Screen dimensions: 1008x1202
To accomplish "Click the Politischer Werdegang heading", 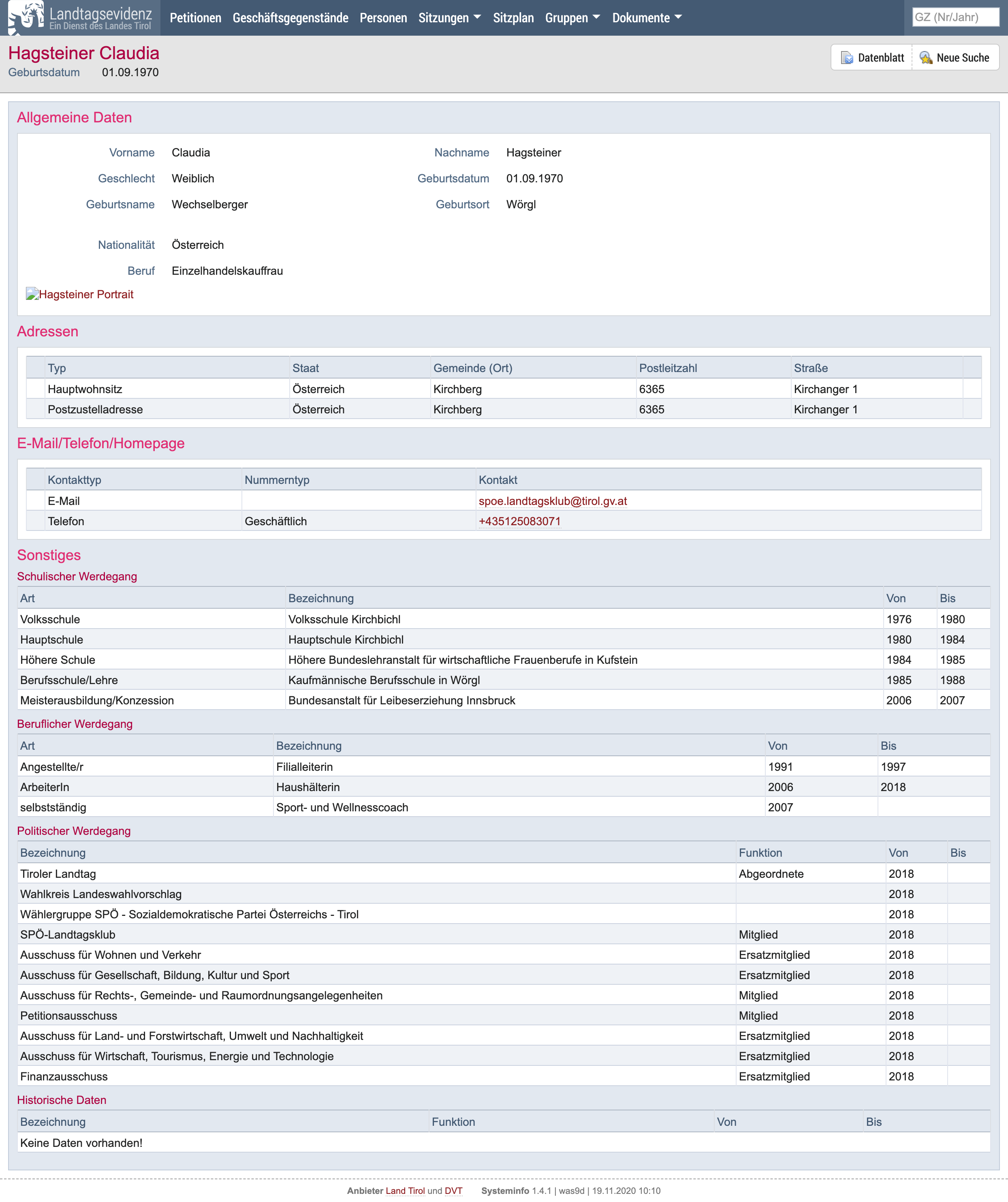I will click(x=74, y=831).
